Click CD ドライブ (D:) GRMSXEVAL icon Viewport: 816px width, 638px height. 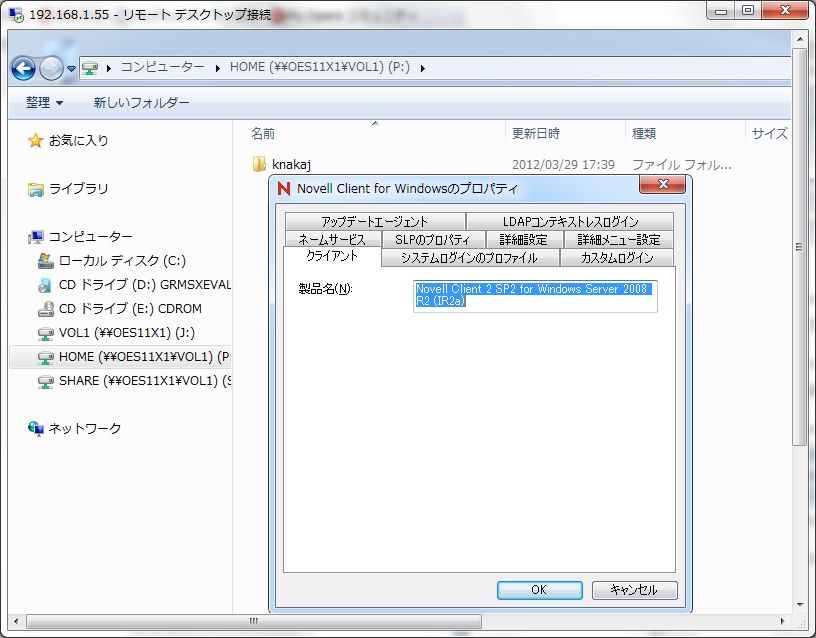point(46,285)
